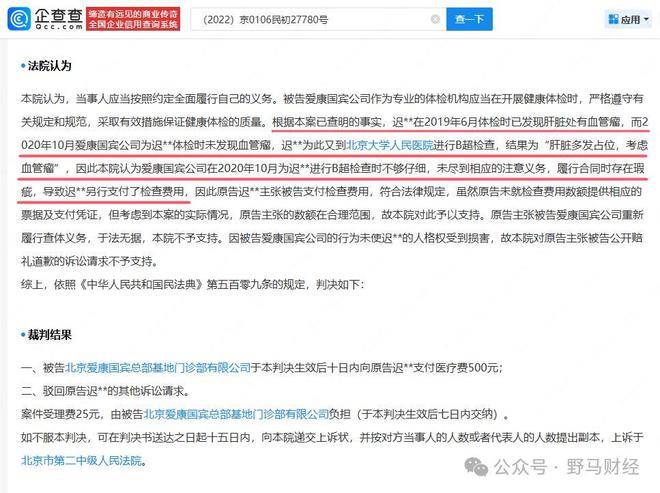Click the red slogan banner beside logo
The height and width of the screenshot is (493, 660).
[133, 19]
